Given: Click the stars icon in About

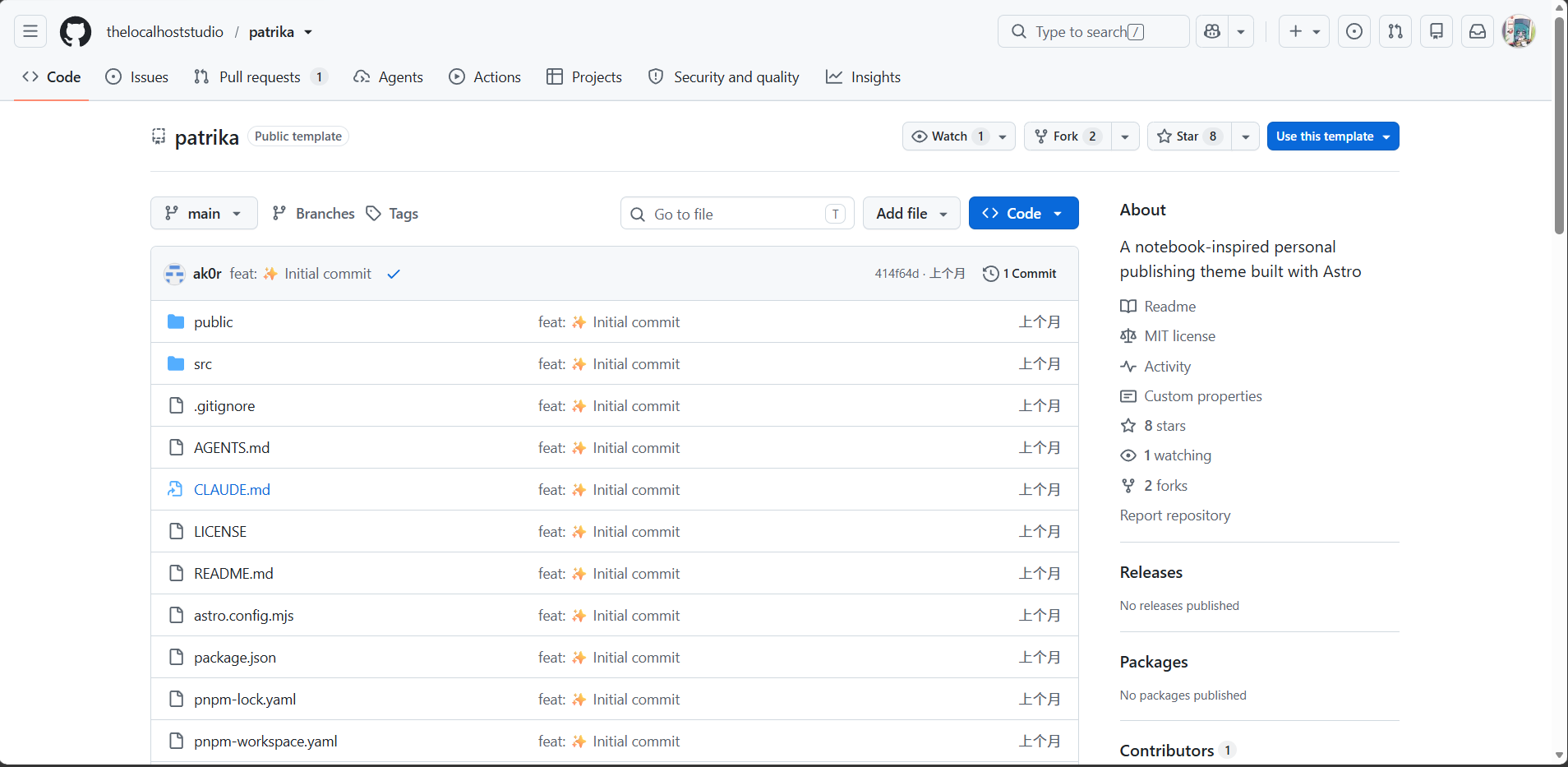Looking at the screenshot, I should point(1128,426).
